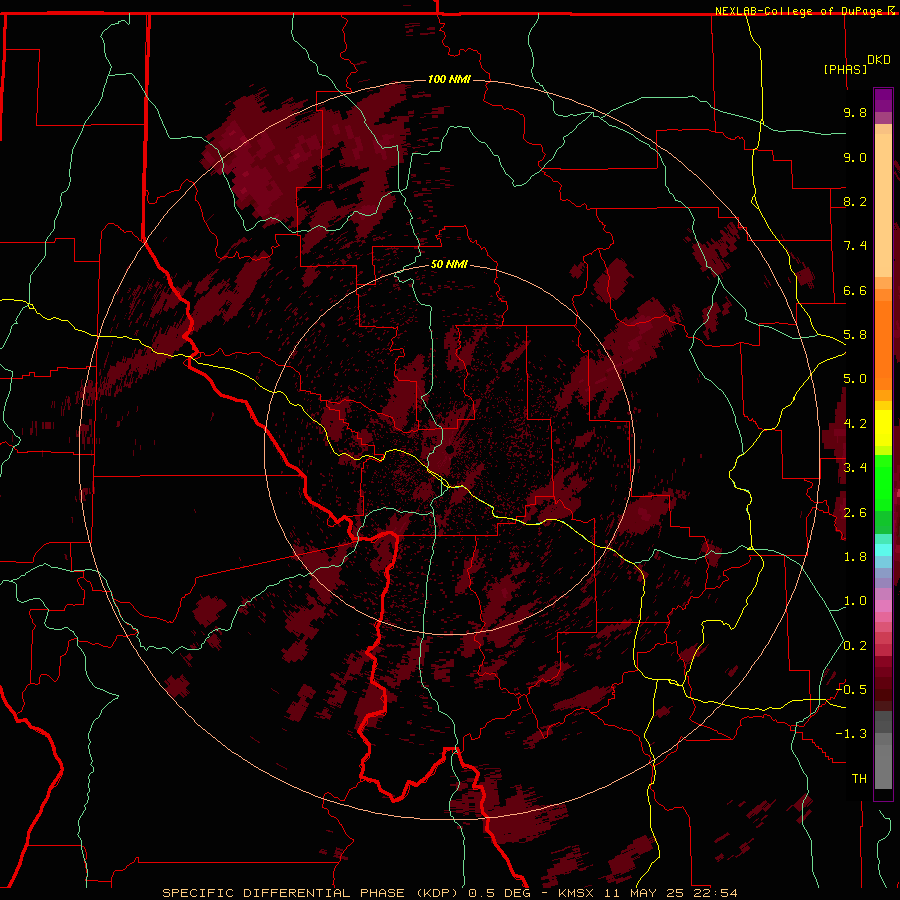Click the DKD label above the color scale
Image resolution: width=900 pixels, height=900 pixels.
(x=879, y=60)
